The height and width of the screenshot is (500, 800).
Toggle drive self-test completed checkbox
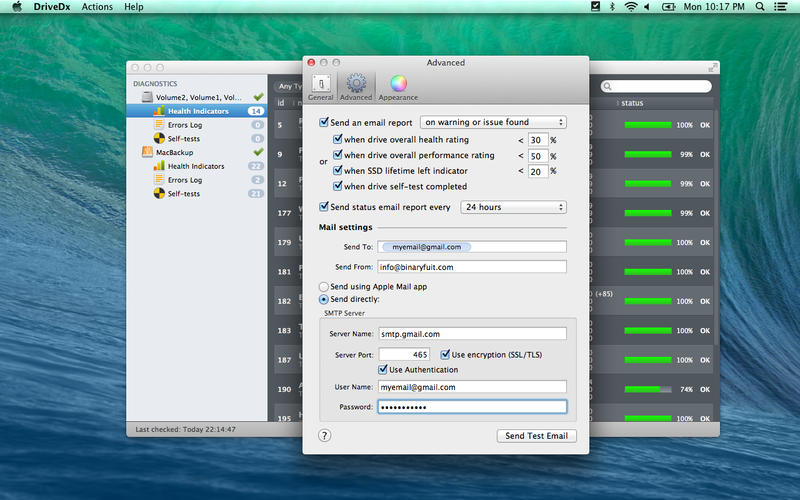coord(337,186)
